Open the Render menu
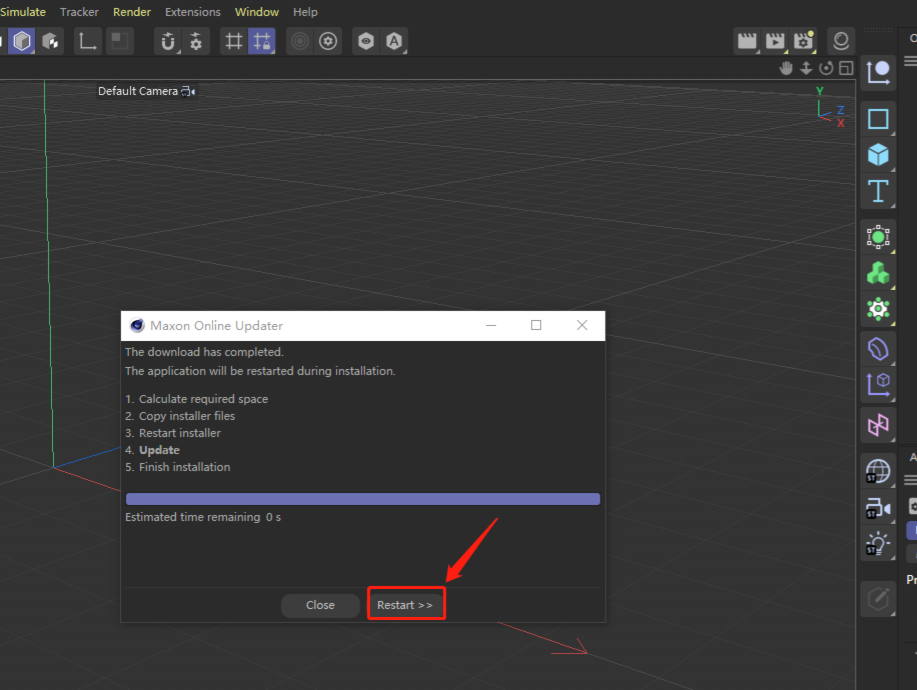Viewport: 917px width, 690px height. [132, 12]
